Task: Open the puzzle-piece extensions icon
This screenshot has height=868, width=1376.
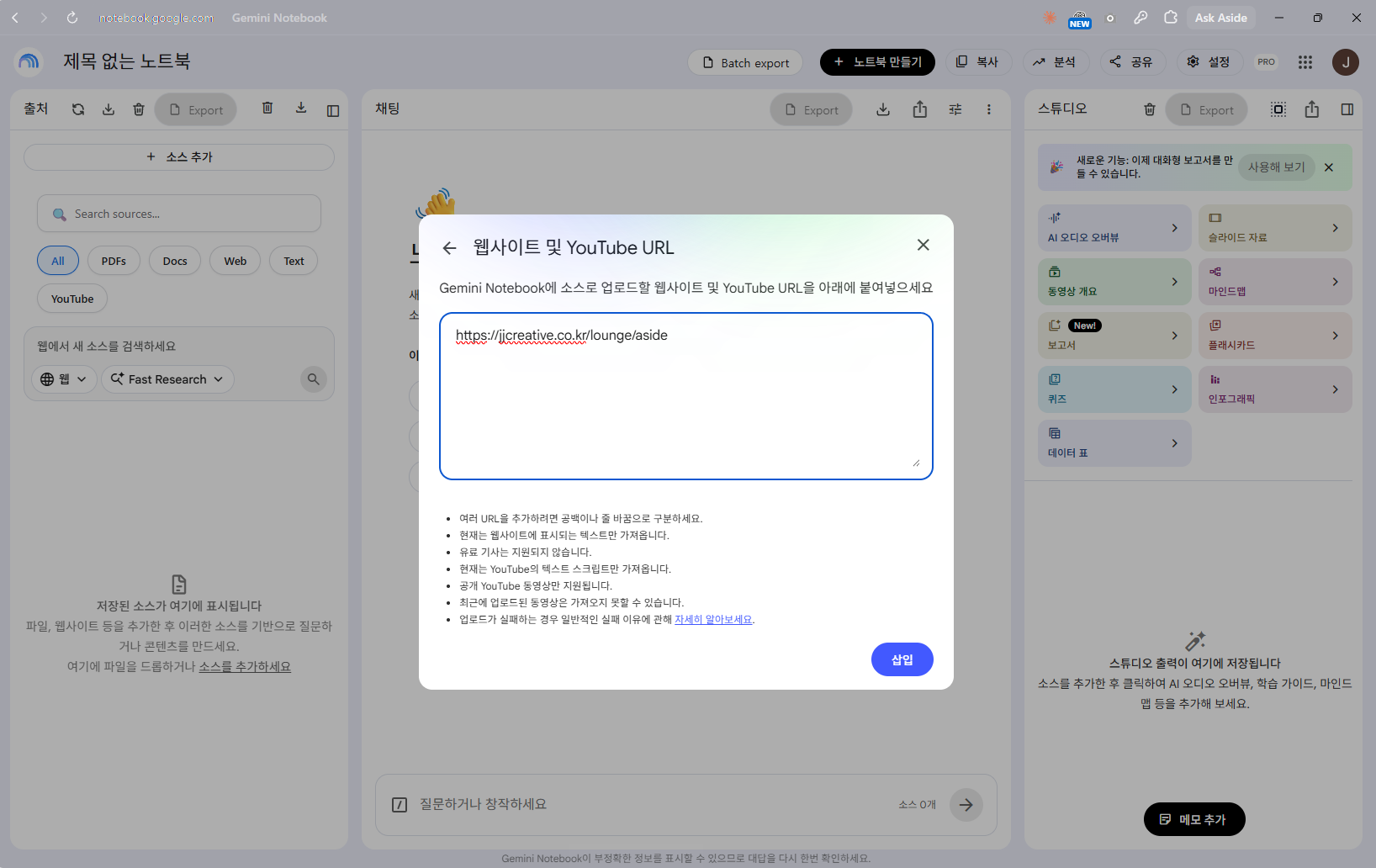Action: pos(1171,18)
